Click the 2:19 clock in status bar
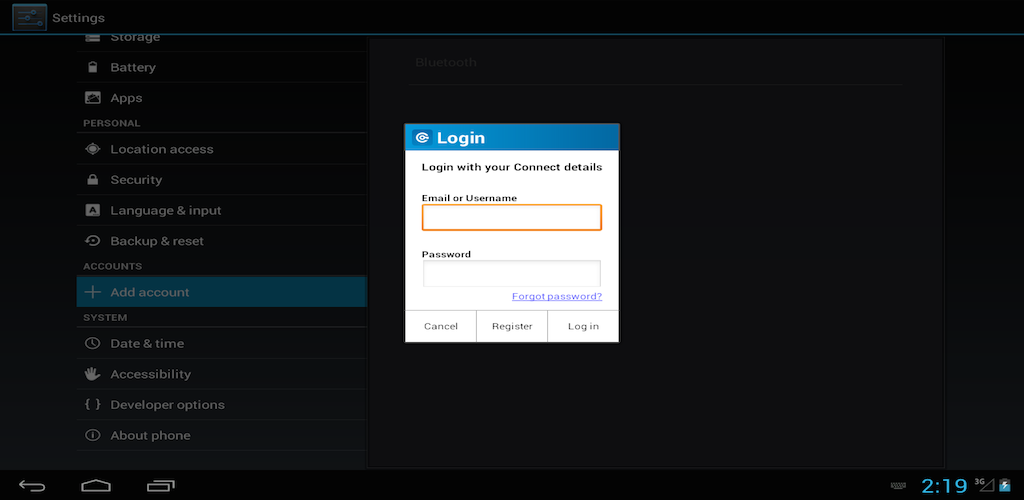This screenshot has height=500, width=1024. tap(944, 486)
